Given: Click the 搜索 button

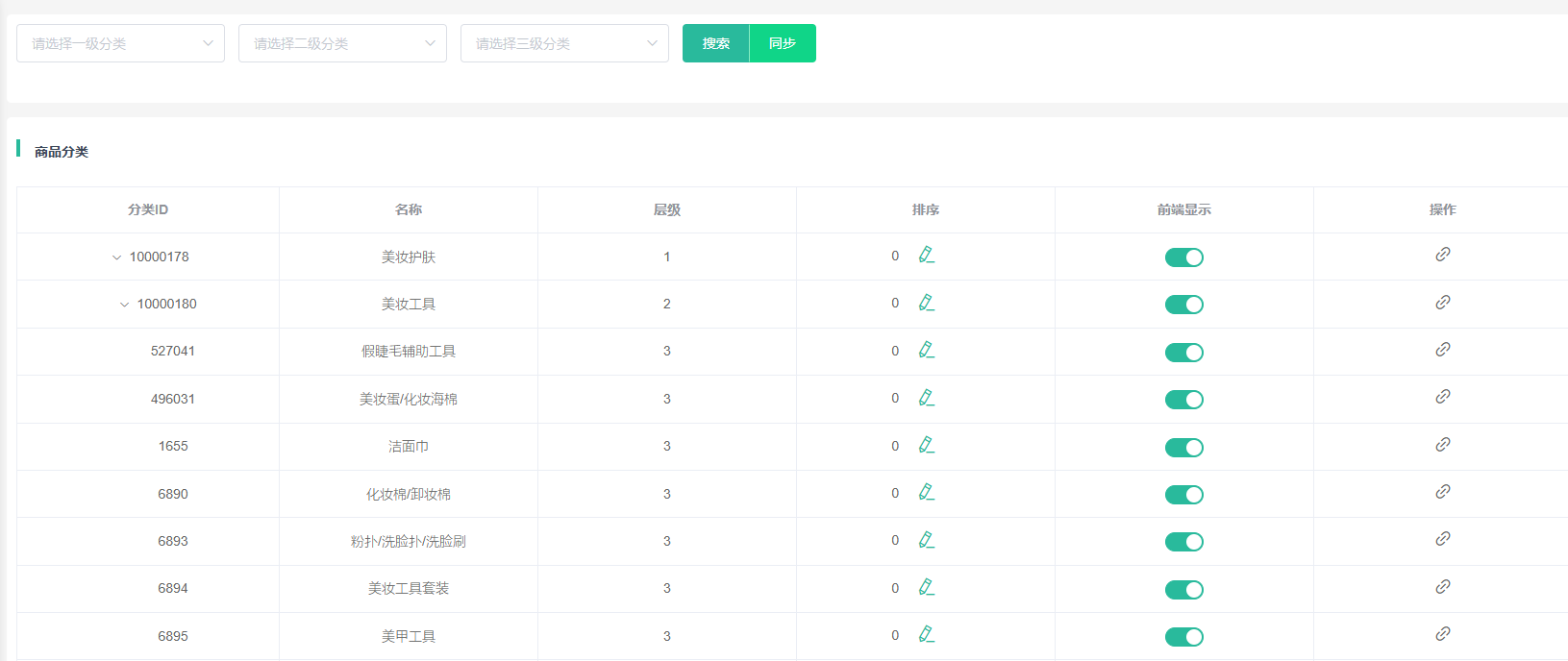Looking at the screenshot, I should 715,43.
